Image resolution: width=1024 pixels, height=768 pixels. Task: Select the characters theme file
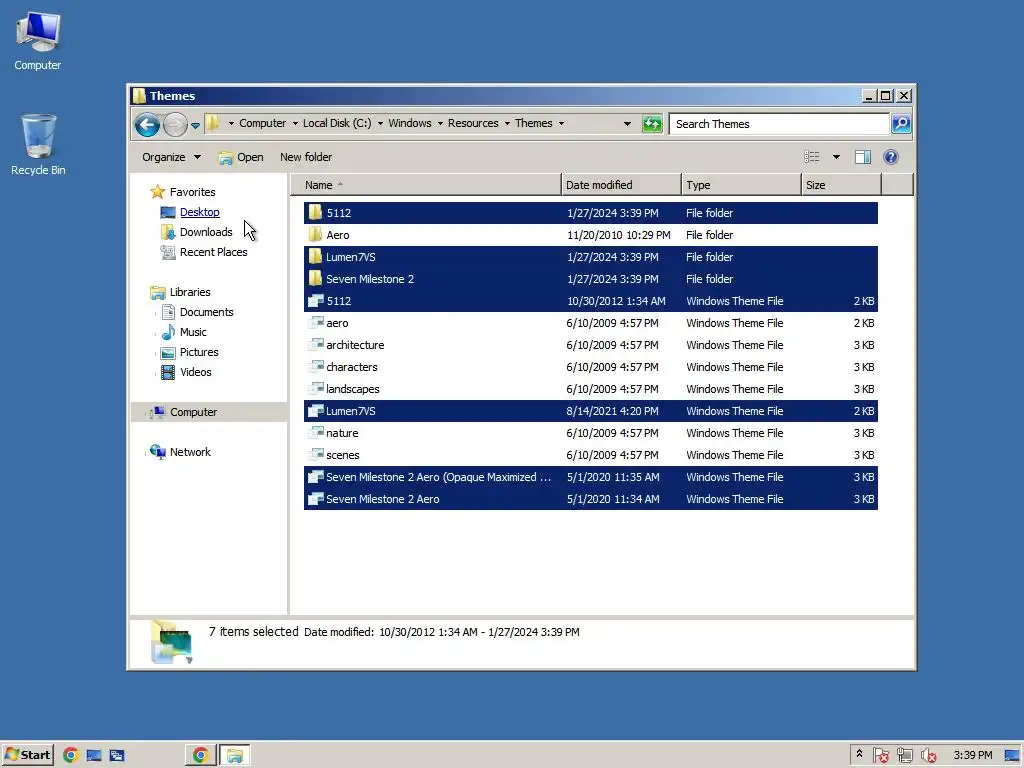590,367
